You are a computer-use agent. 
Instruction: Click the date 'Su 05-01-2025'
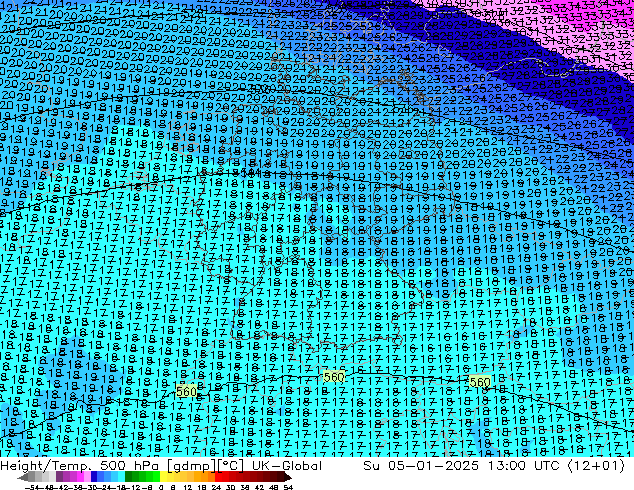click(421, 466)
